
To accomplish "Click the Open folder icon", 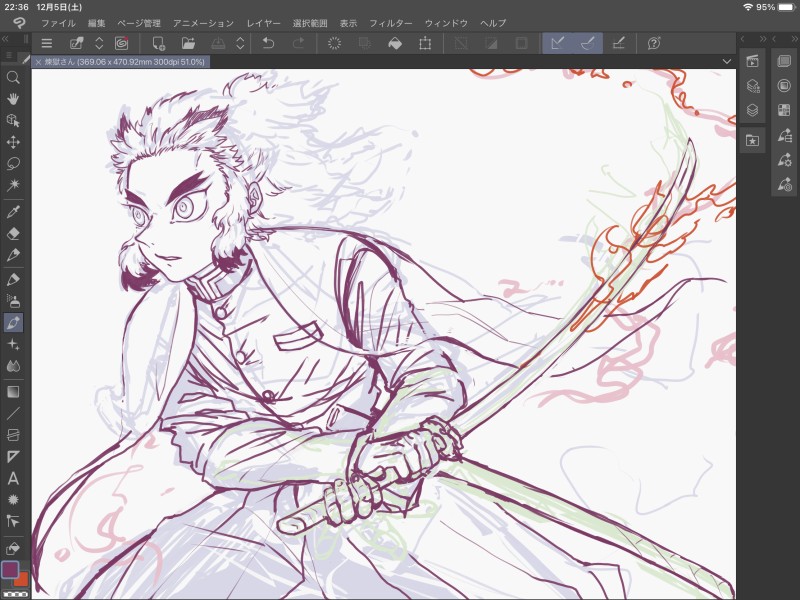I will tap(188, 43).
